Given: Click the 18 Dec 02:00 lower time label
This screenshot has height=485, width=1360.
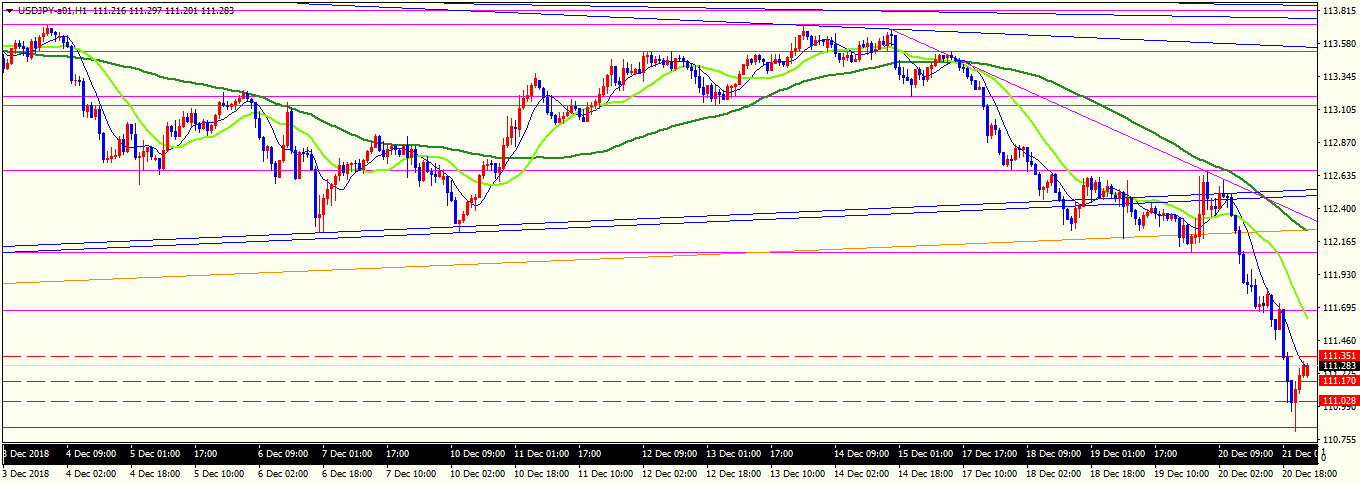Looking at the screenshot, I should [1053, 472].
